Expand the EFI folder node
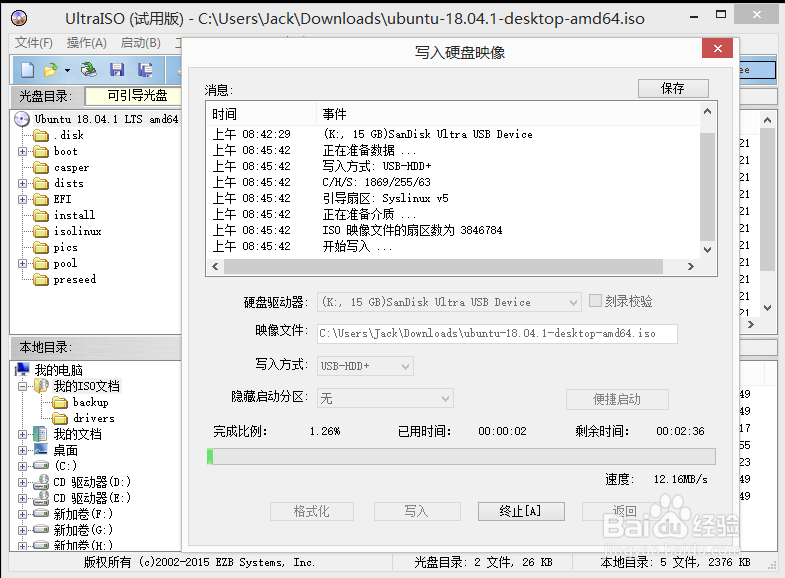Image resolution: width=785 pixels, height=578 pixels. (x=23, y=199)
